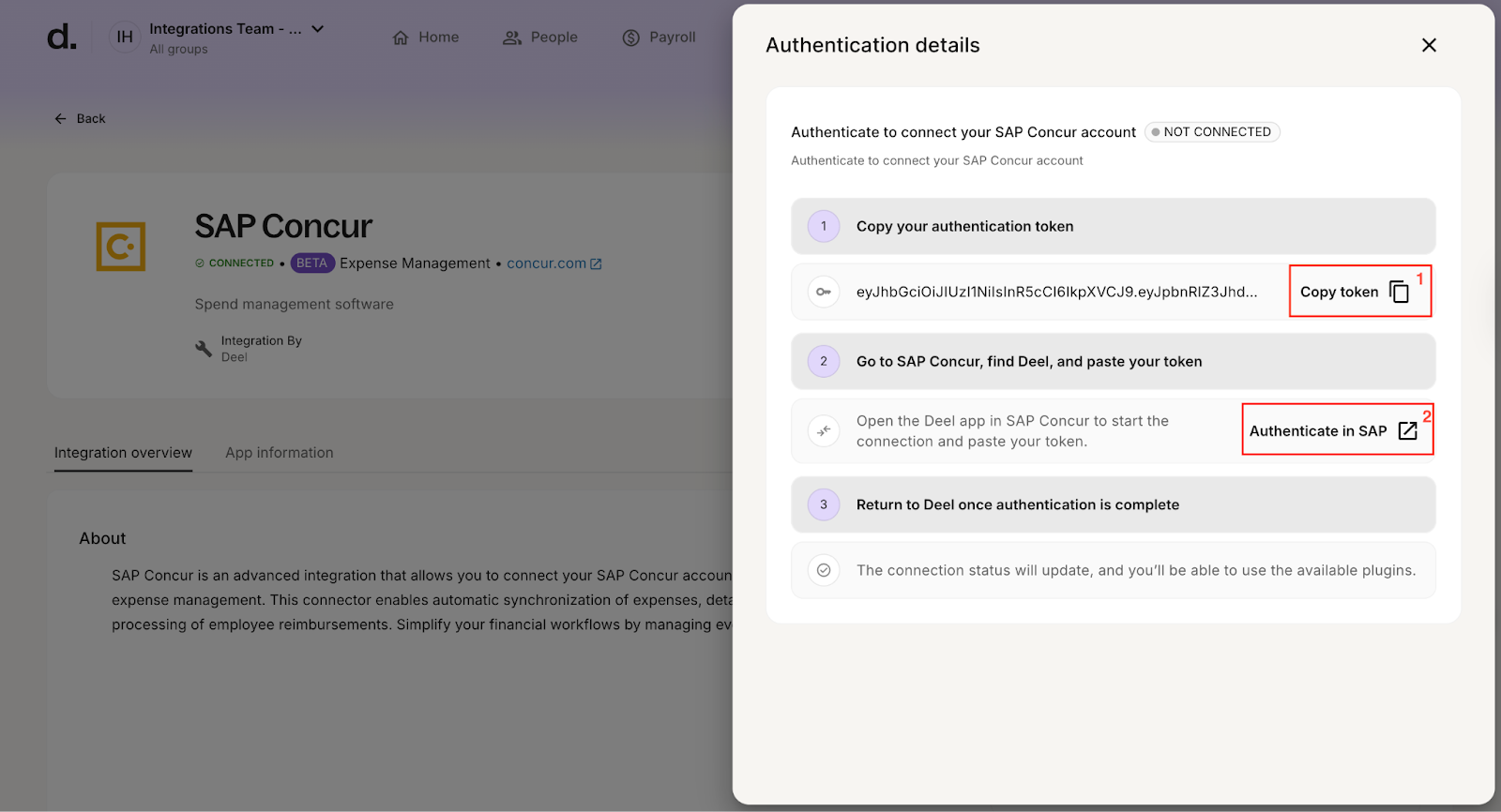
Task: Click the Deel logo in header
Action: coord(62,38)
